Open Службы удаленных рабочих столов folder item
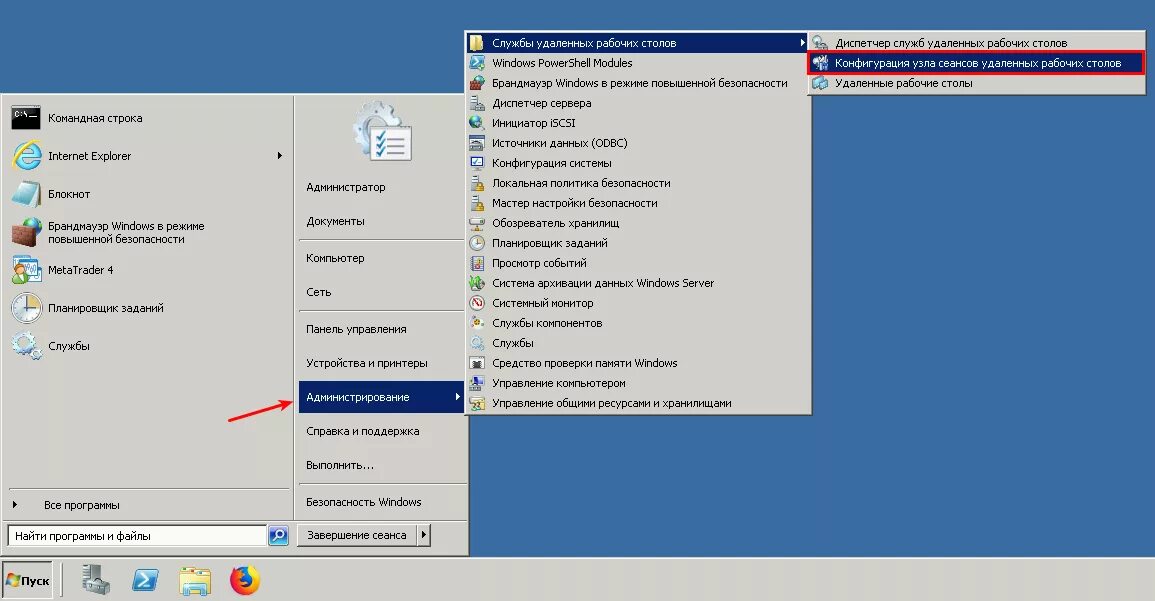The width and height of the screenshot is (1155, 601). click(x=637, y=43)
